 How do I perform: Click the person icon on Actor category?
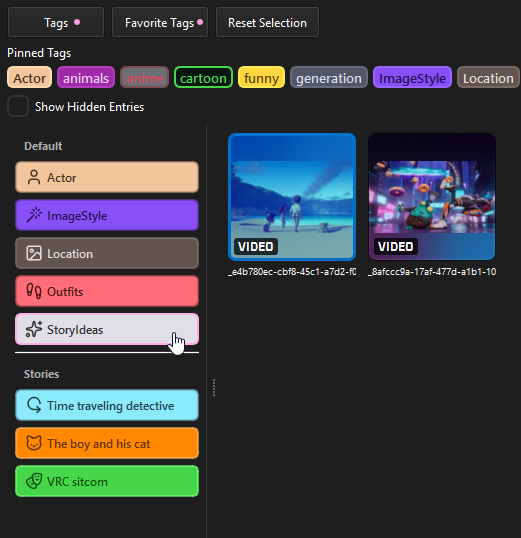(34, 177)
